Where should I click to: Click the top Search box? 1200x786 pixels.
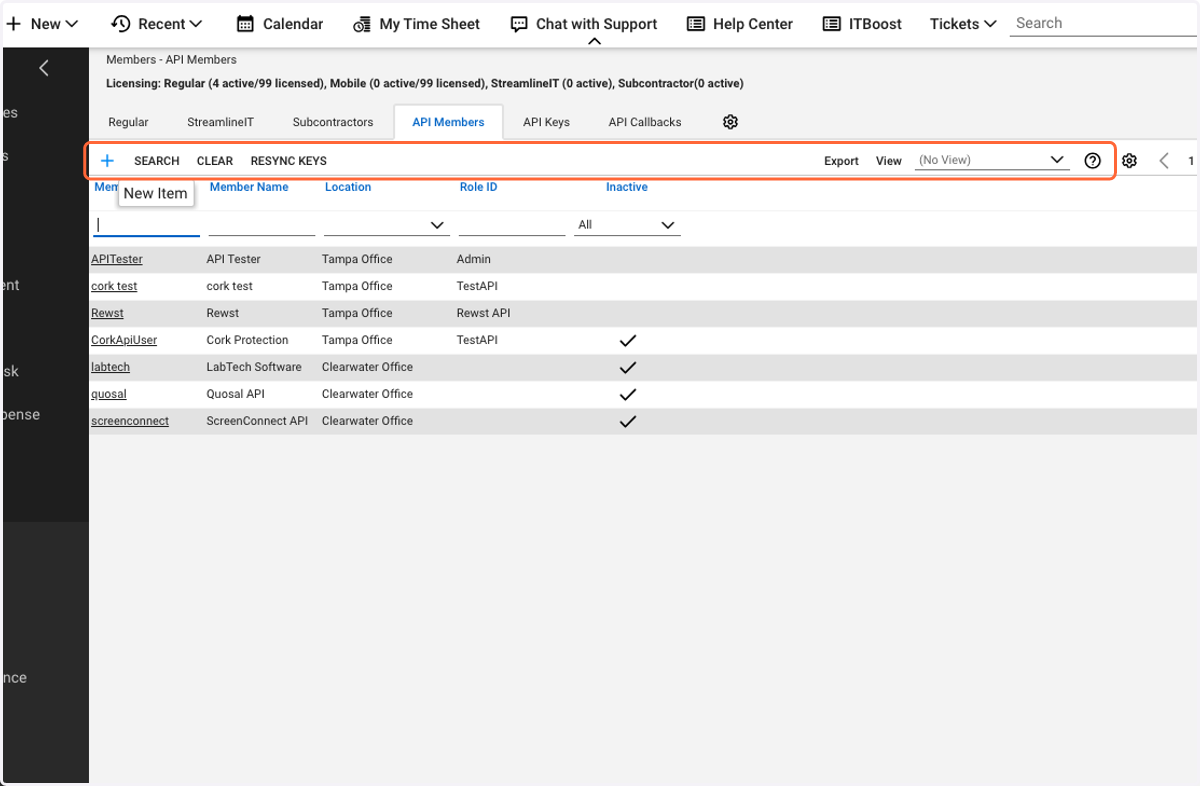1104,24
